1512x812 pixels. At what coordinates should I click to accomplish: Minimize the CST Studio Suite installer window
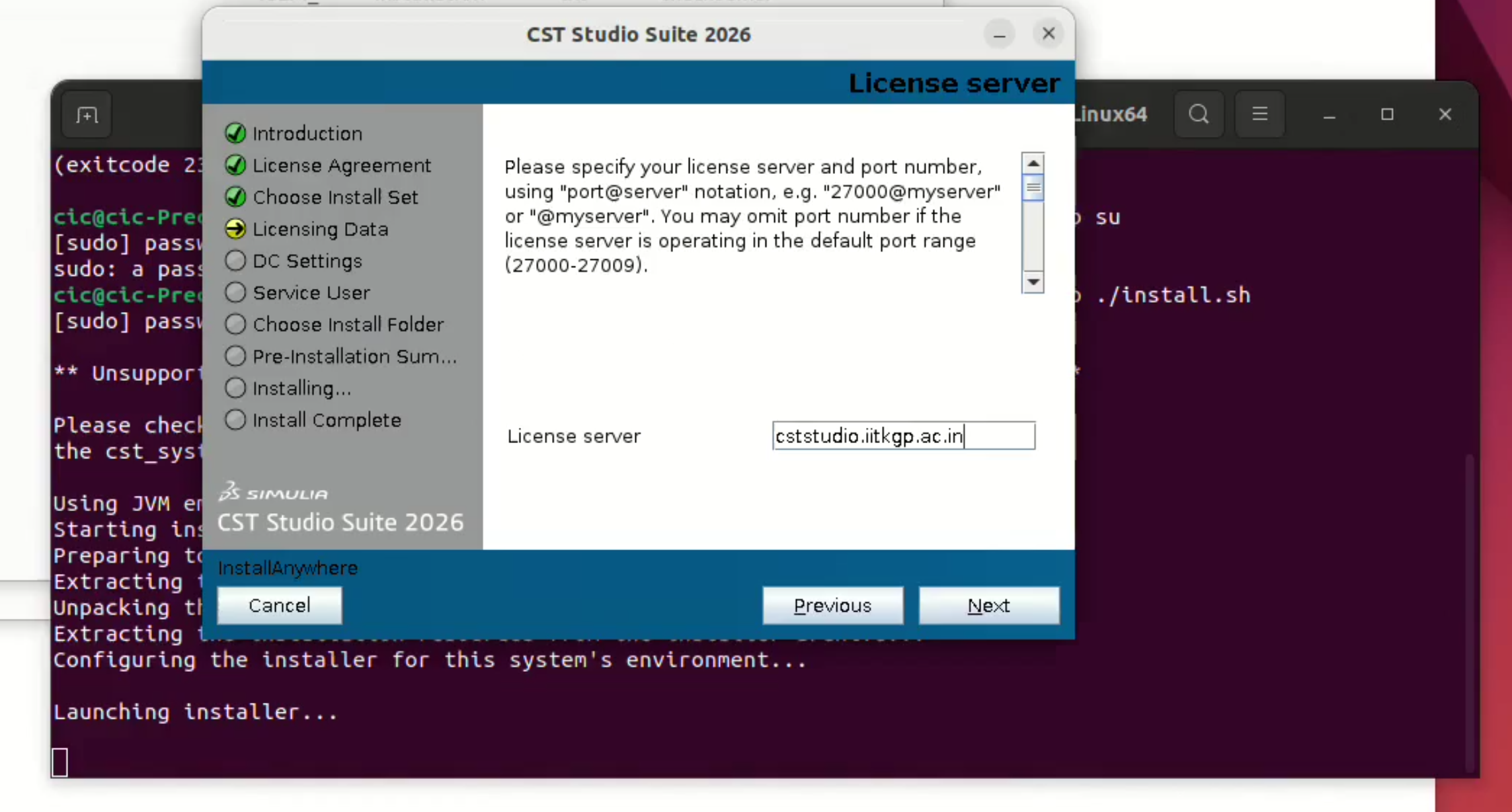click(999, 34)
